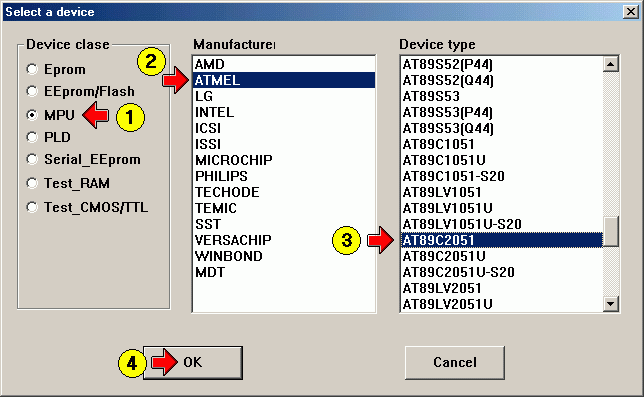Choose AT89S52(Q44) device type
The image size is (644, 397).
pyautogui.click(x=501, y=80)
